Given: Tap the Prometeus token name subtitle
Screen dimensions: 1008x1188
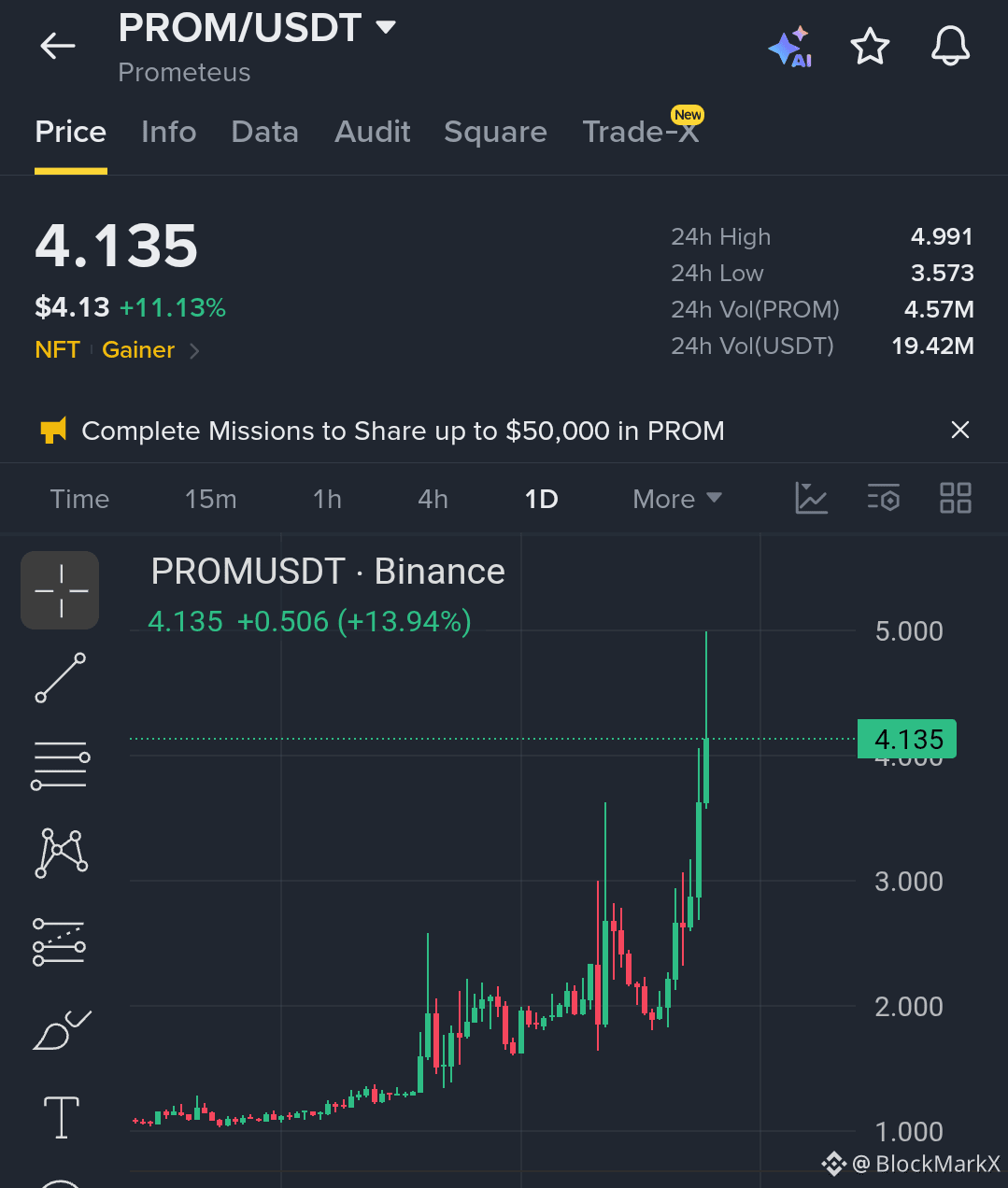Looking at the screenshot, I should pos(184,73).
